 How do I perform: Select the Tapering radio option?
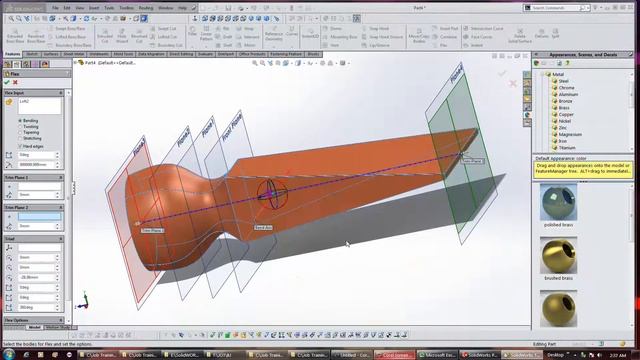pyautogui.click(x=20, y=133)
